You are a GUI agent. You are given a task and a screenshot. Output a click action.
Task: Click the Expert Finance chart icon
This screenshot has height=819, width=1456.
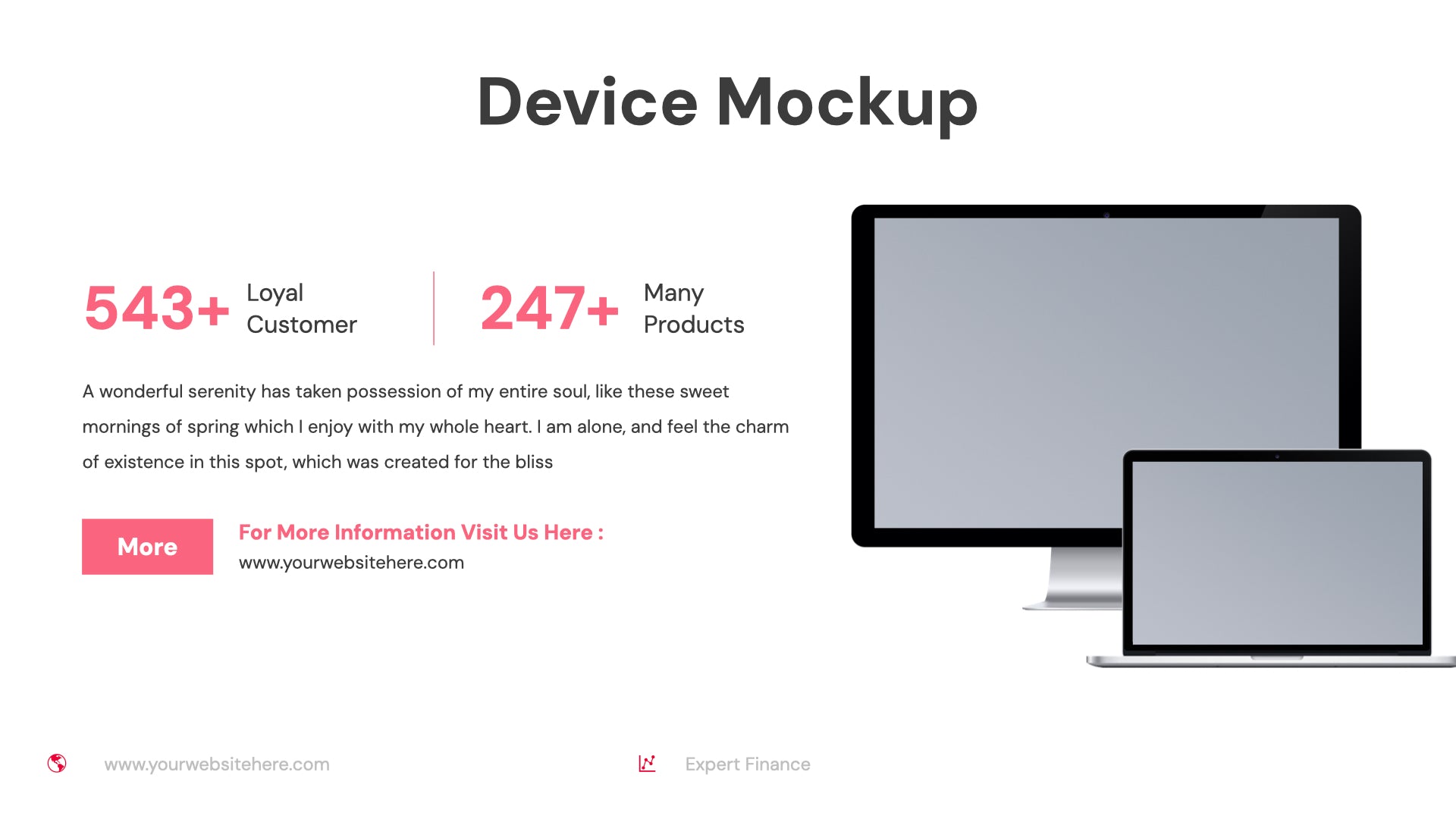pyautogui.click(x=647, y=764)
